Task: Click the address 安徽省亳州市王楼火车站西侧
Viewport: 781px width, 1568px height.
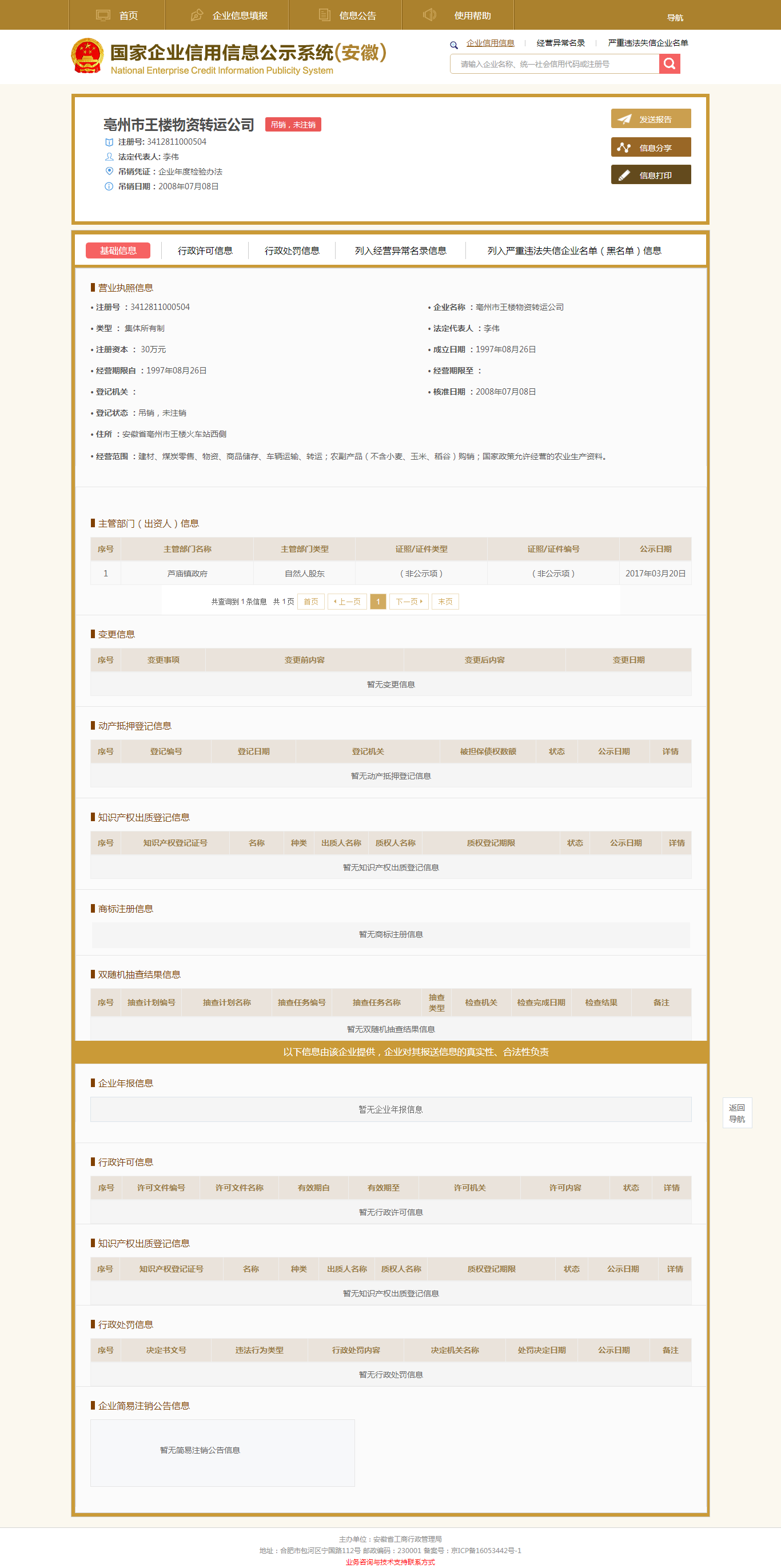Action: click(x=174, y=435)
